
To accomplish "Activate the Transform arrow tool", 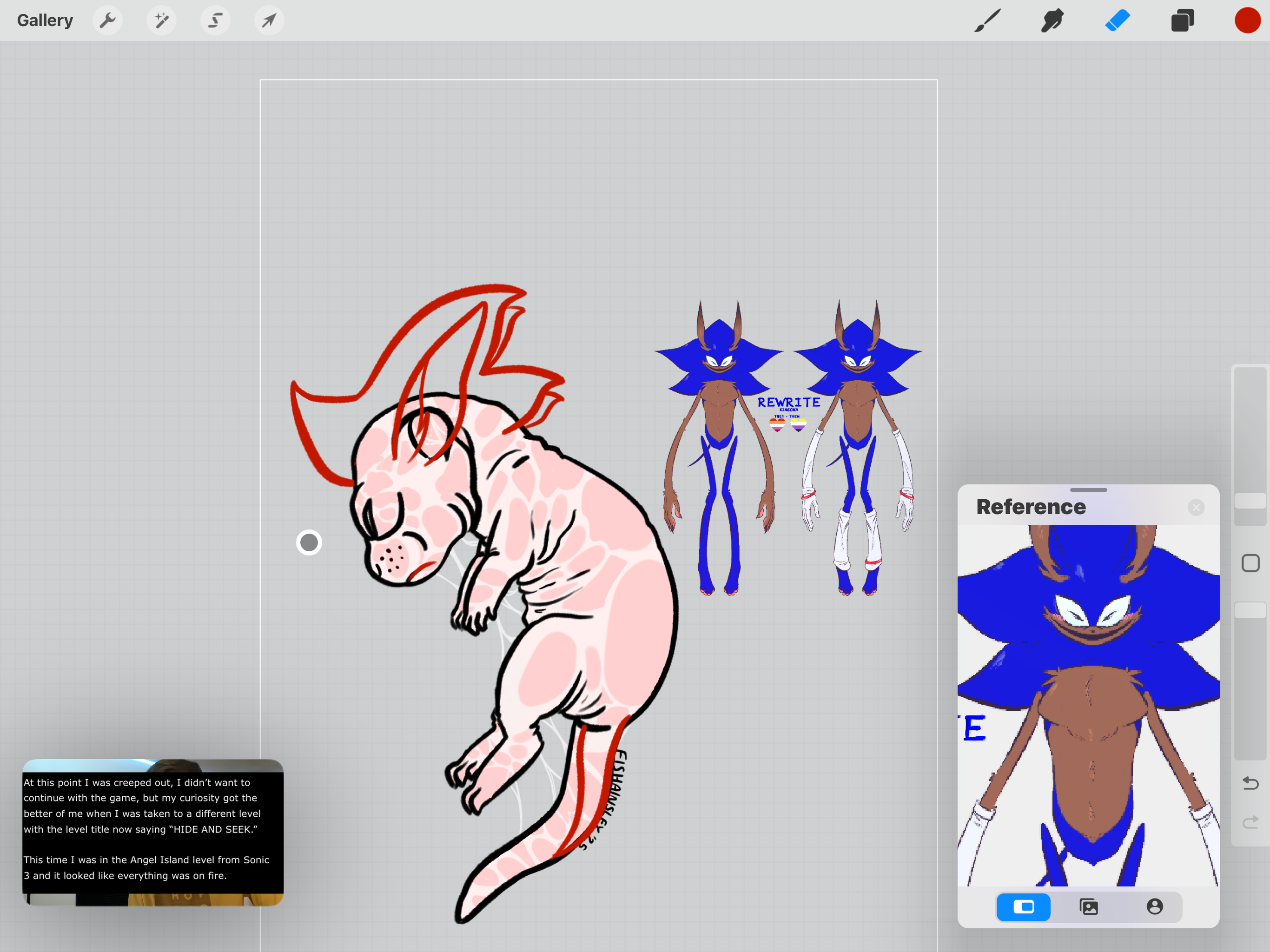I will point(269,20).
